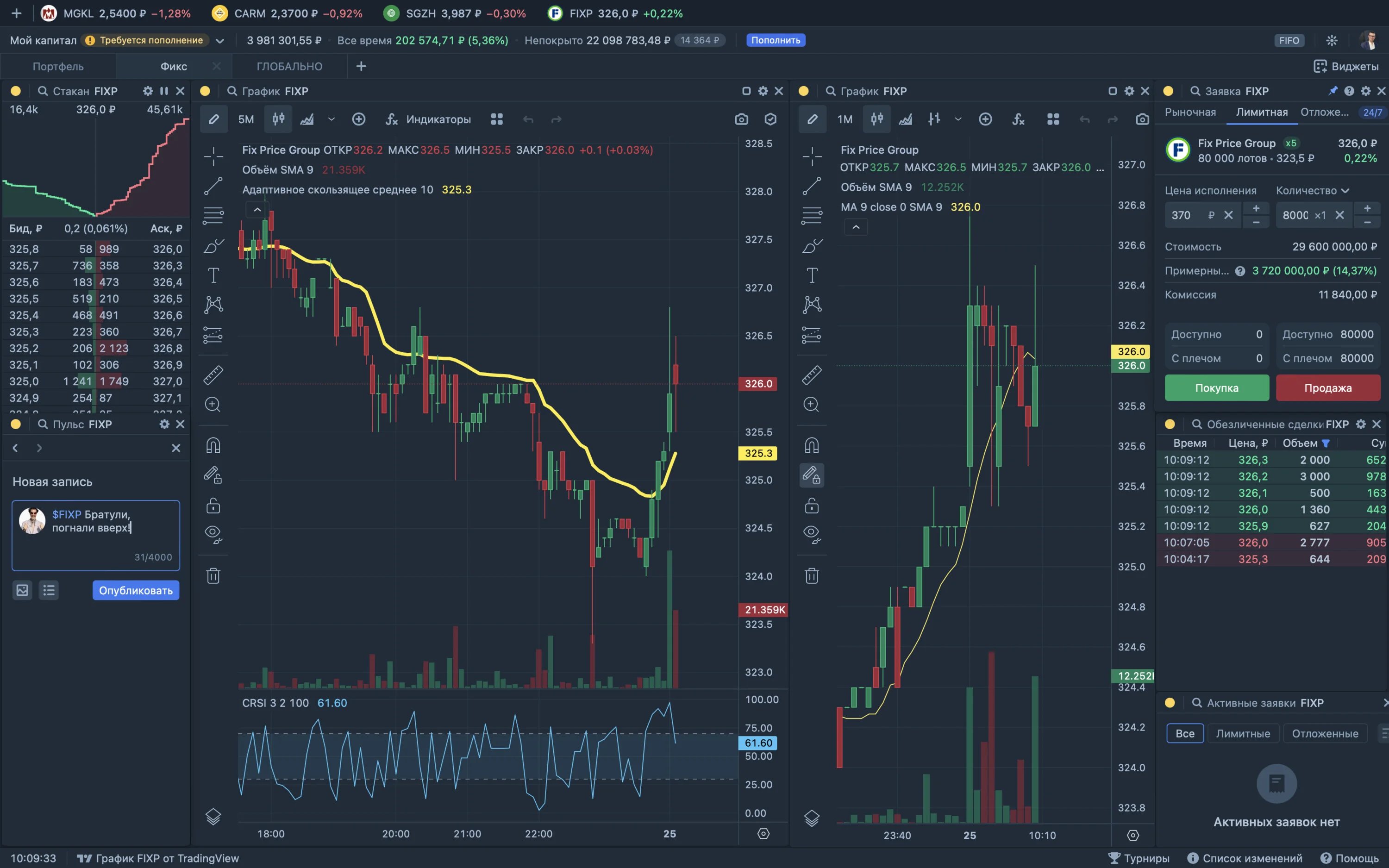Viewport: 1389px width, 868px height.
Task: Click zoom-in tool in 5M chart sidebar
Action: pyautogui.click(x=213, y=405)
